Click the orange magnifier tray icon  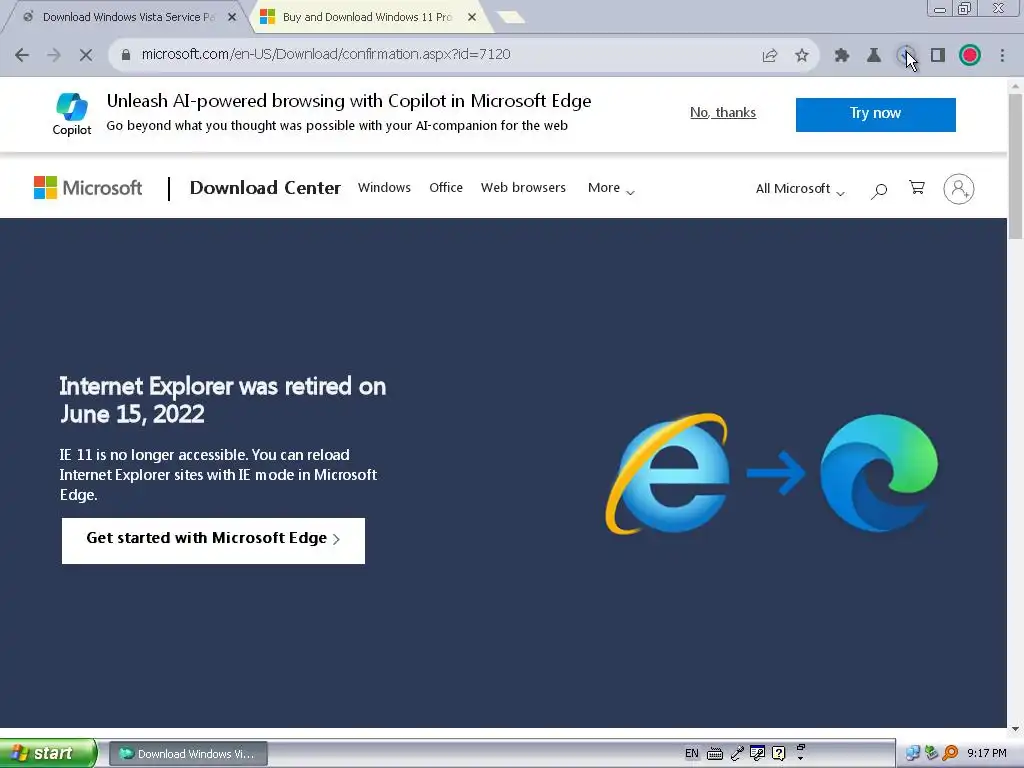point(950,754)
